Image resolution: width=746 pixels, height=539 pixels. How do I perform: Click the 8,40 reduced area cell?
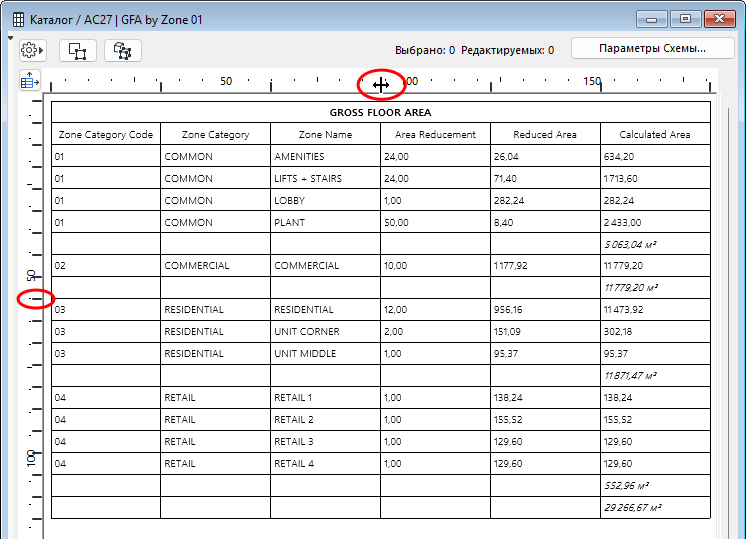pos(545,222)
